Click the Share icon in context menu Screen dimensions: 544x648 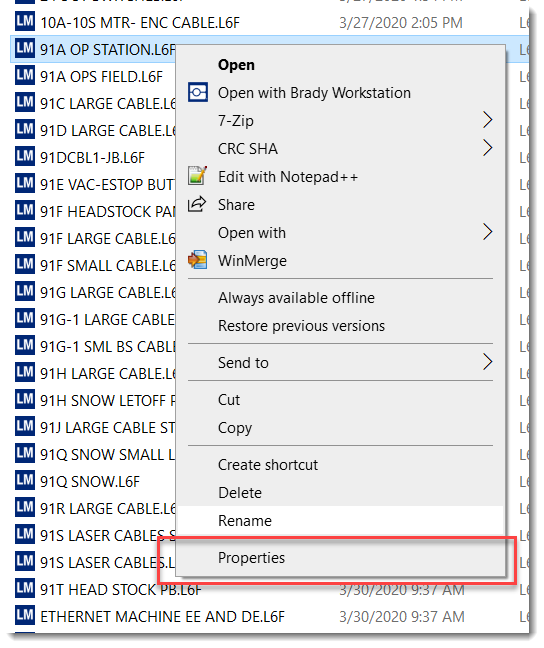[x=198, y=204]
